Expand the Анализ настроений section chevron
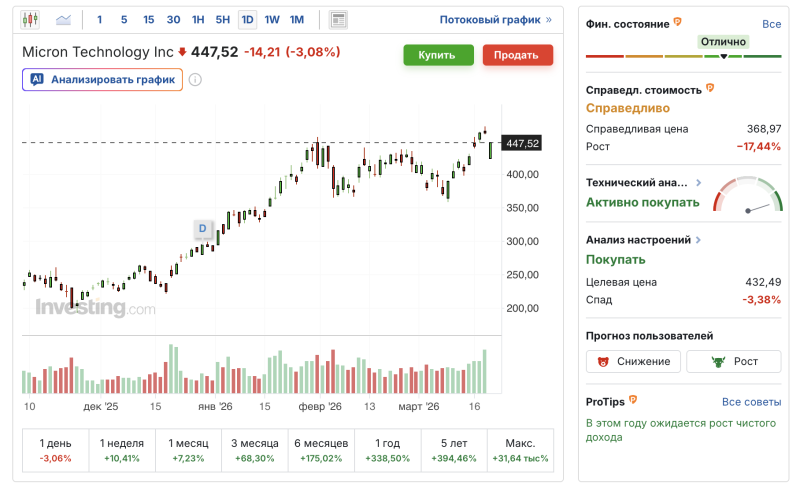The width and height of the screenshot is (800, 487). coord(698,240)
